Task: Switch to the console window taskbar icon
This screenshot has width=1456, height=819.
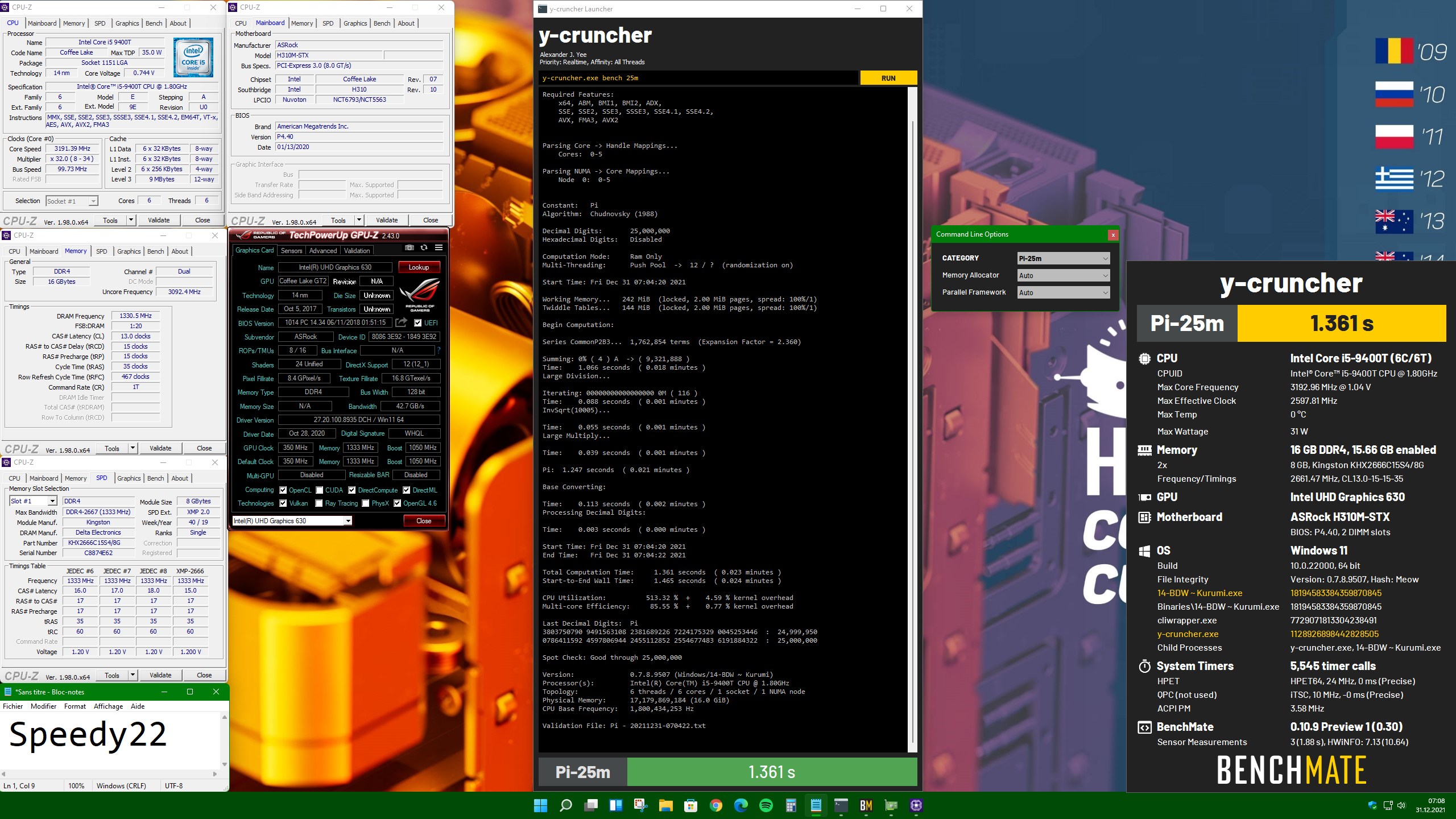Action: (841, 805)
